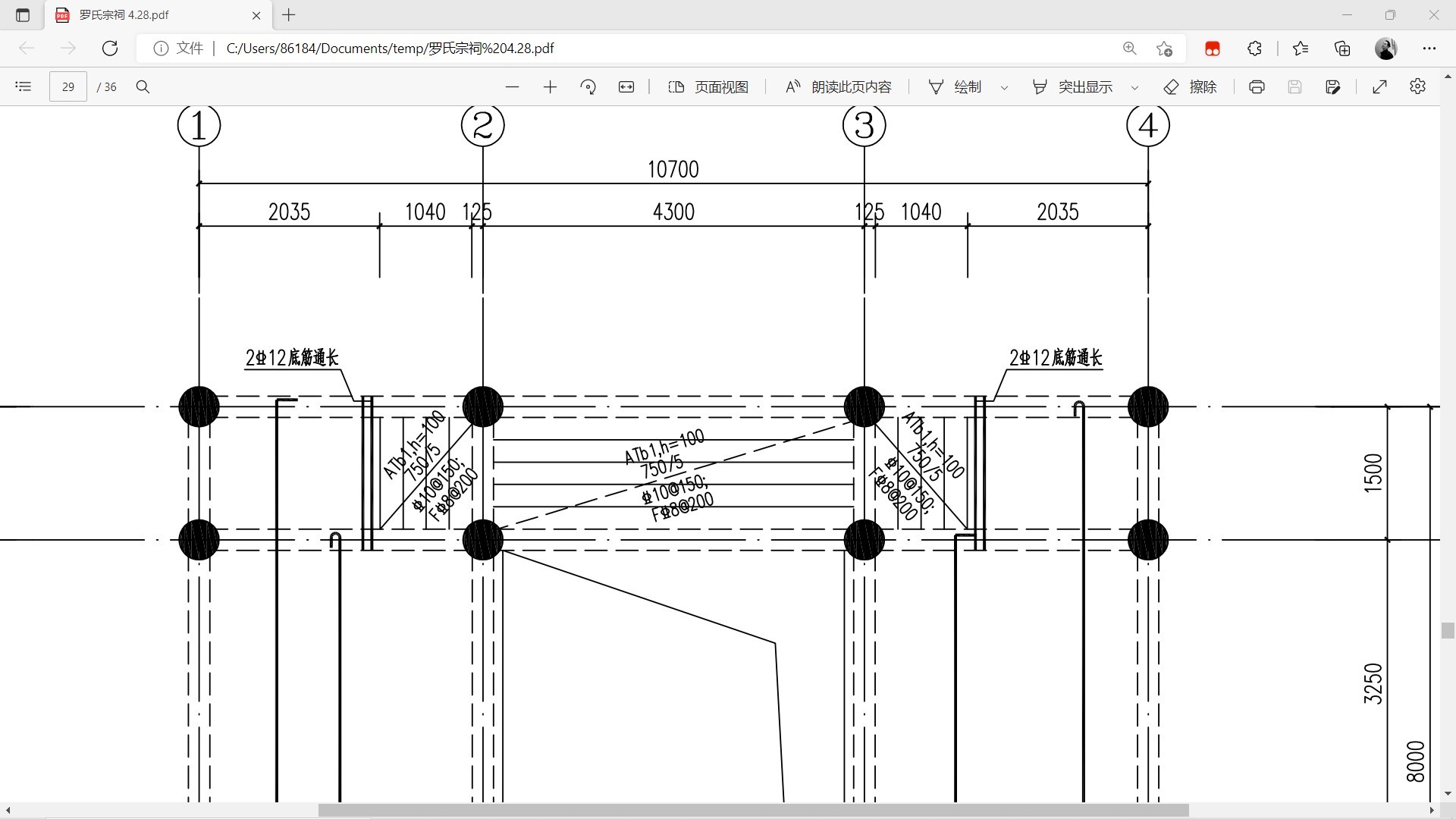This screenshot has height=819, width=1456.
Task: Click the right 2035 dimension text
Action: point(1058,212)
